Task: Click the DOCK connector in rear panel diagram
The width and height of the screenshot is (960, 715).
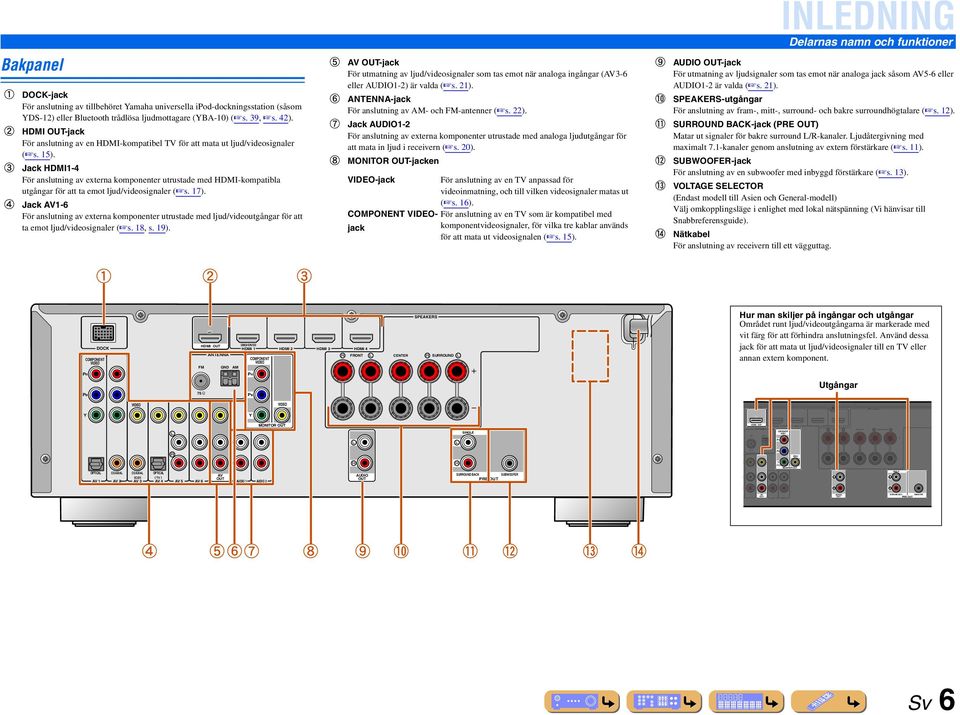Action: pyautogui.click(x=103, y=334)
